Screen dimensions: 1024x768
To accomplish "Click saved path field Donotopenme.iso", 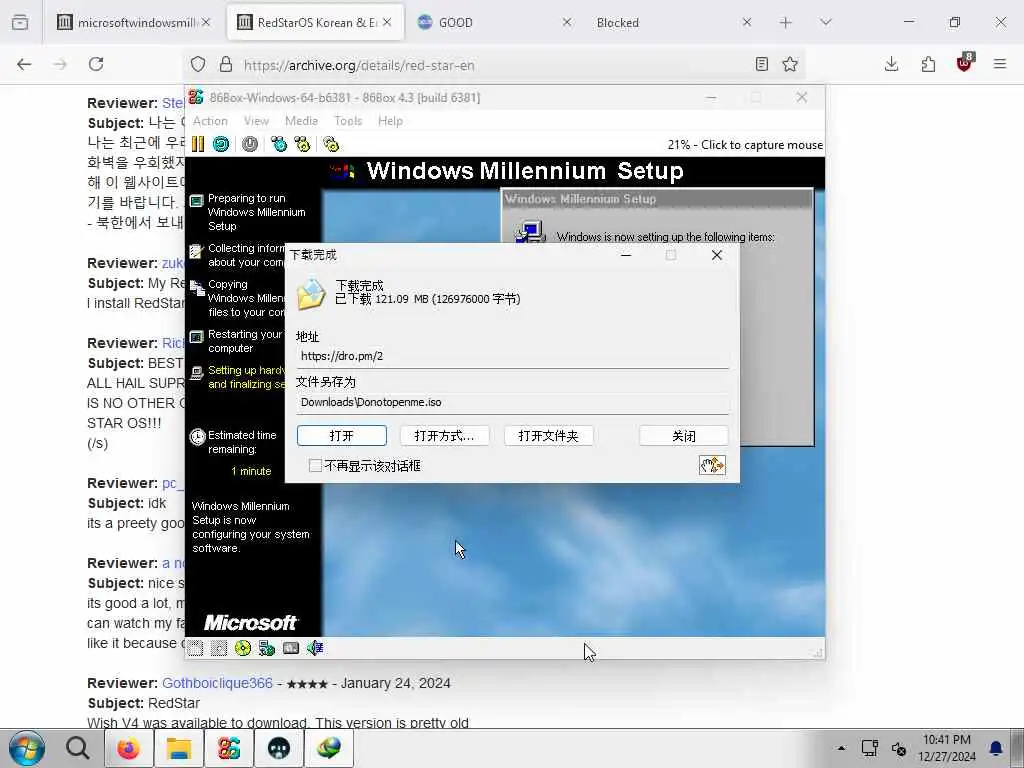I will point(512,402).
